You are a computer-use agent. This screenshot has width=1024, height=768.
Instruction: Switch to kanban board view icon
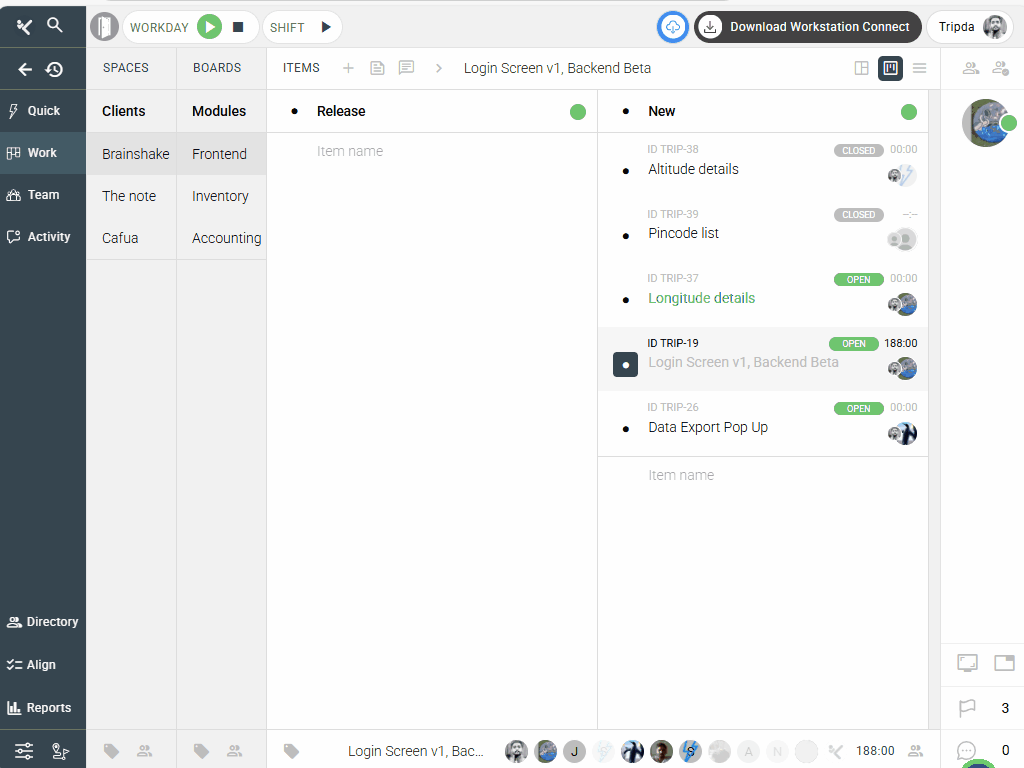pyautogui.click(x=890, y=68)
